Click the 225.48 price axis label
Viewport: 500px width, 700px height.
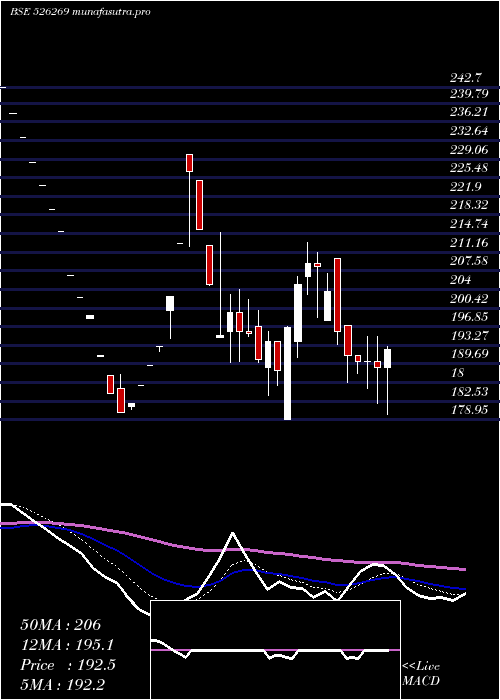469,168
